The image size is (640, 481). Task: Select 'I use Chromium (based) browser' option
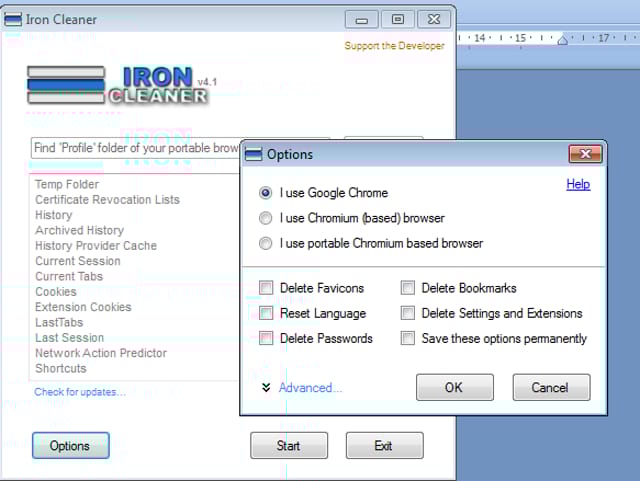pyautogui.click(x=265, y=218)
